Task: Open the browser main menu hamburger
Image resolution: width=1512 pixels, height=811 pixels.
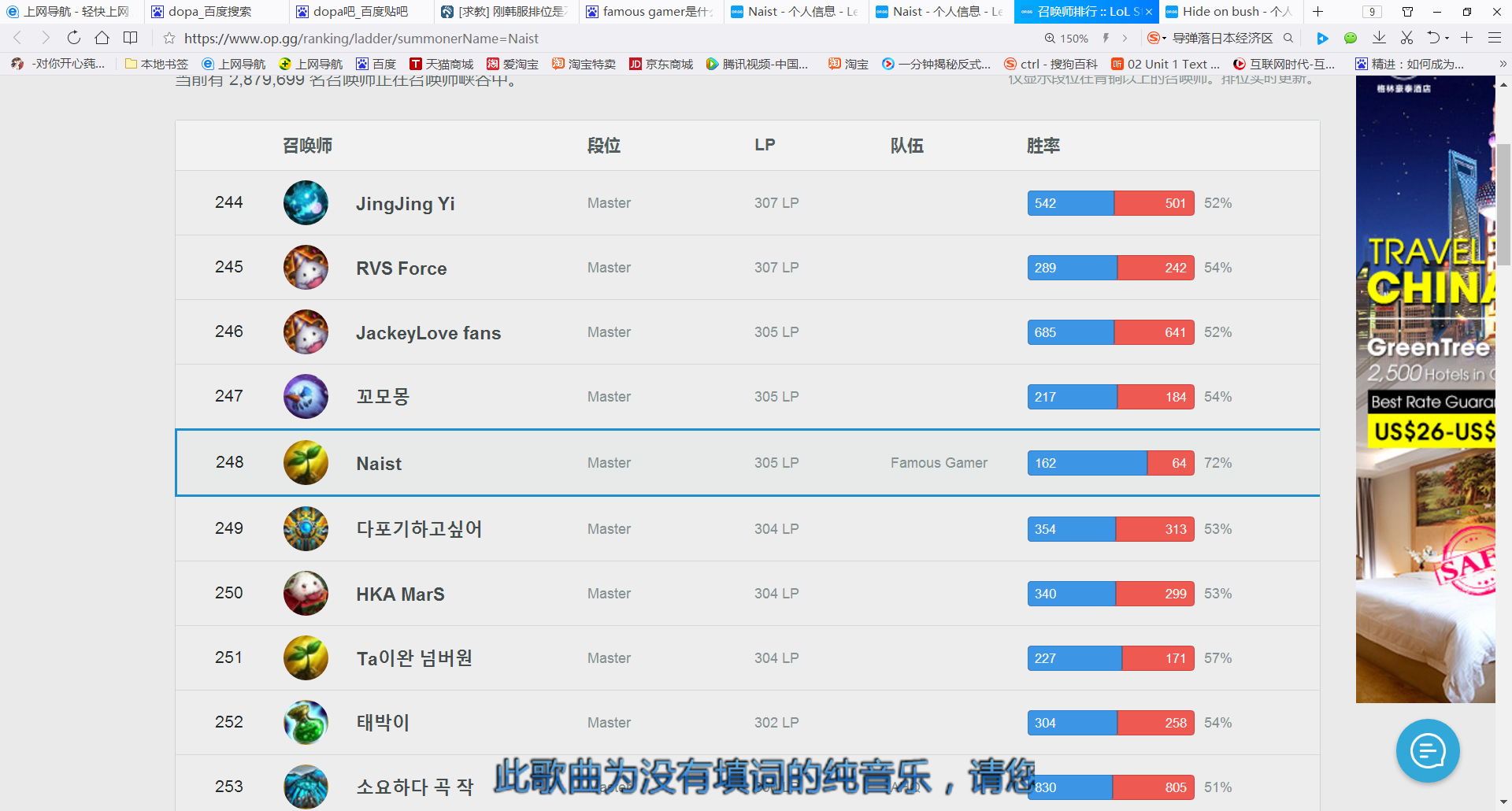Action: (x=1494, y=38)
